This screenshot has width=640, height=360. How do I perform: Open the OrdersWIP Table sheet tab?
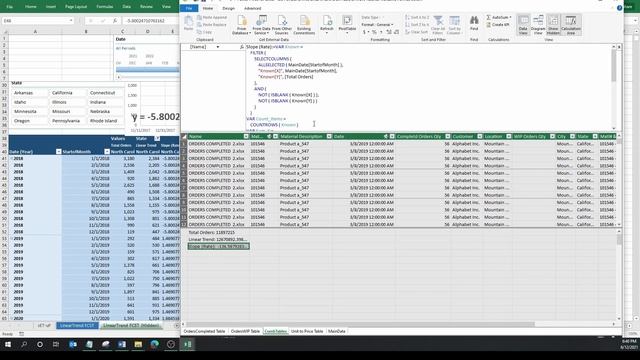point(245,331)
